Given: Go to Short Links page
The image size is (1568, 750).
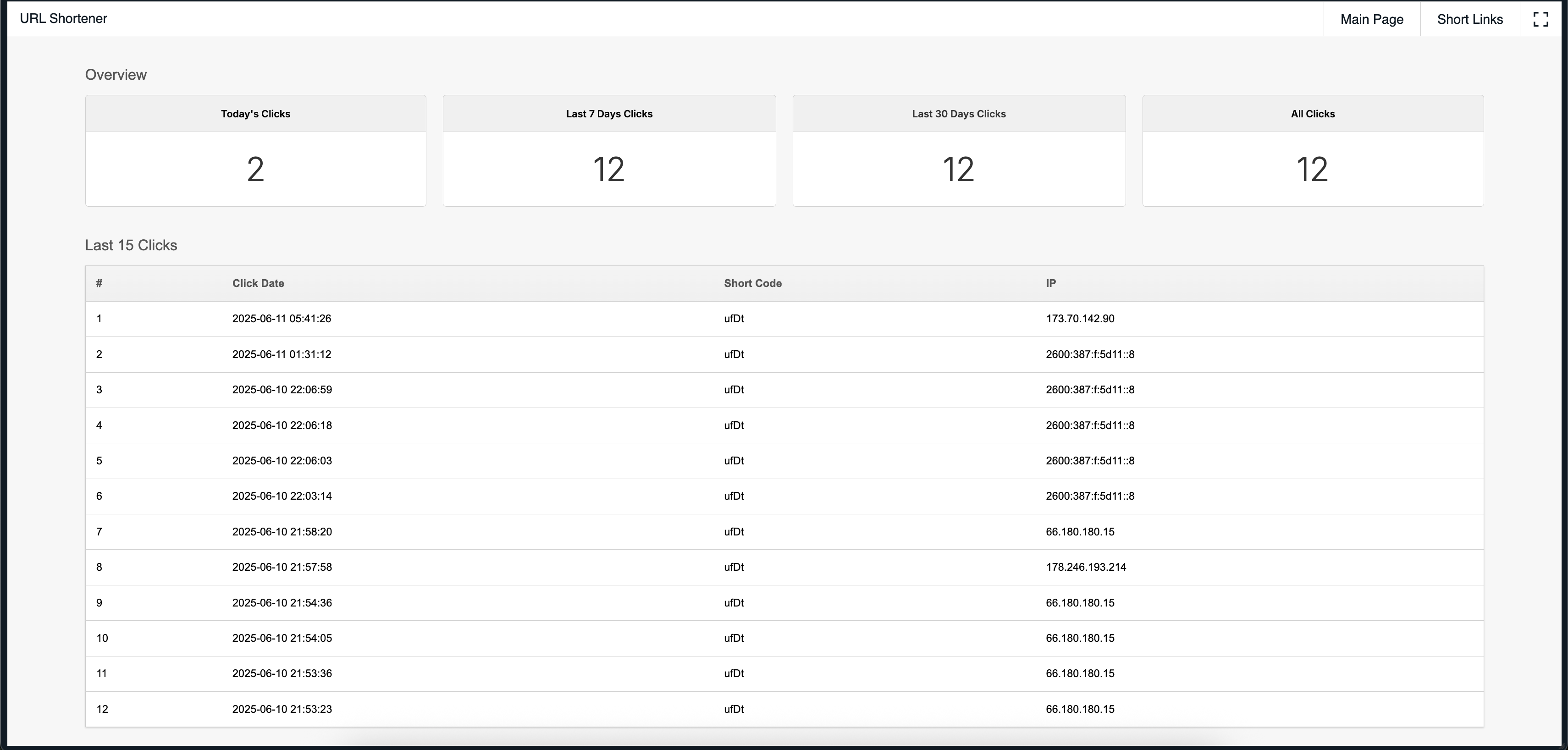Looking at the screenshot, I should point(1469,19).
